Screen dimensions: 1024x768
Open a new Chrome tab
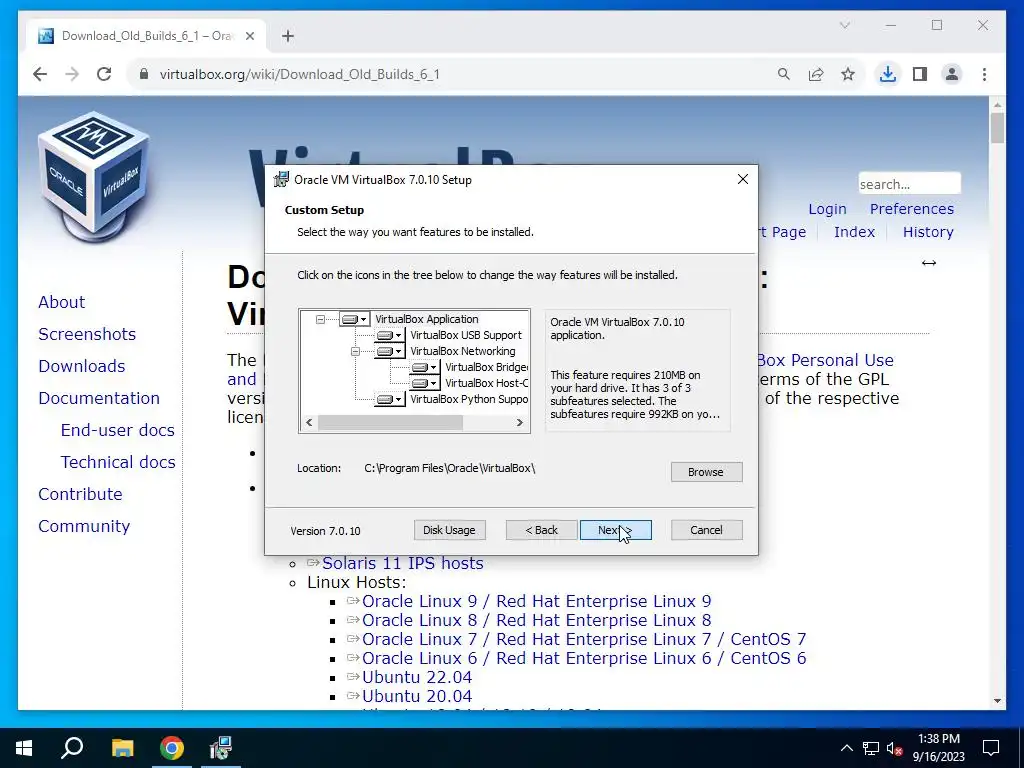[x=288, y=36]
